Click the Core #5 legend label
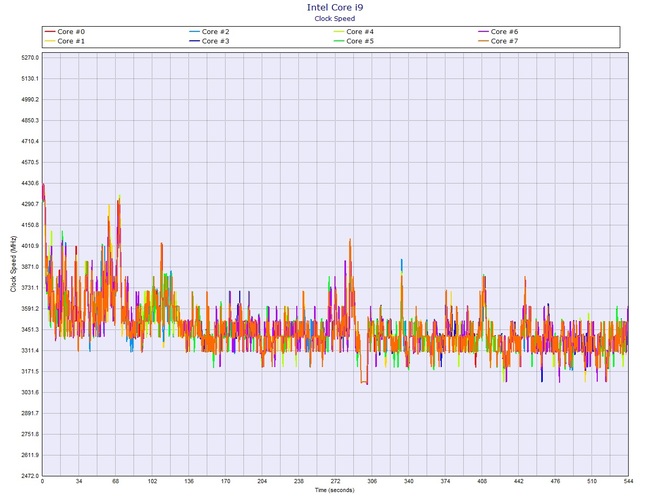The image size is (670, 502). tap(360, 41)
